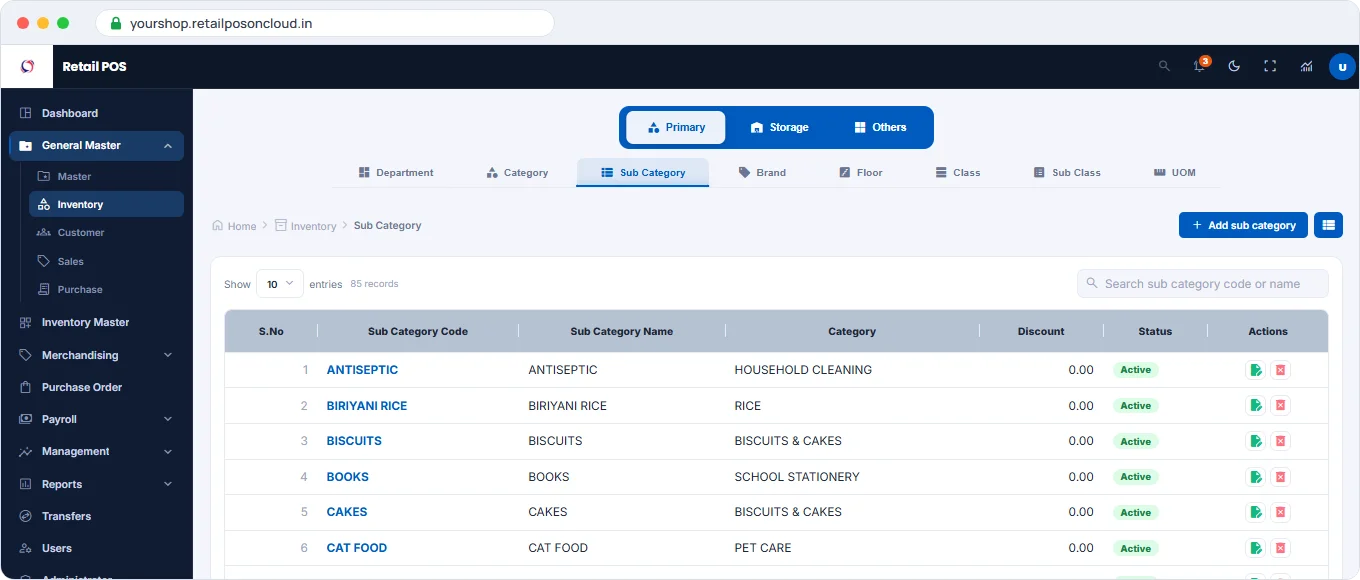The width and height of the screenshot is (1360, 580).
Task: Edit the BISCUITS row
Action: point(1255,441)
